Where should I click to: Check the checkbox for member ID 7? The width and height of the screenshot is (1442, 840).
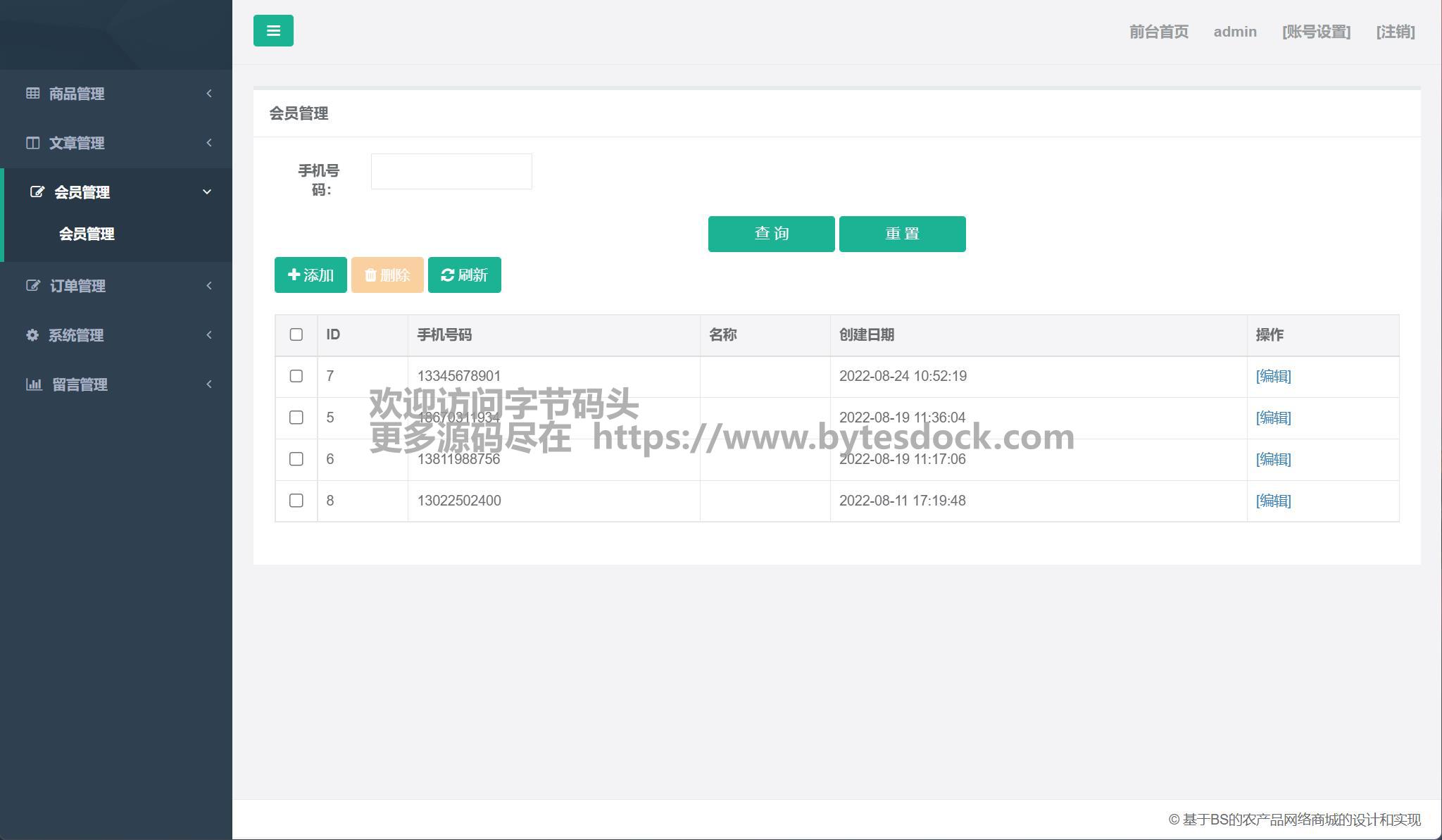[x=296, y=376]
